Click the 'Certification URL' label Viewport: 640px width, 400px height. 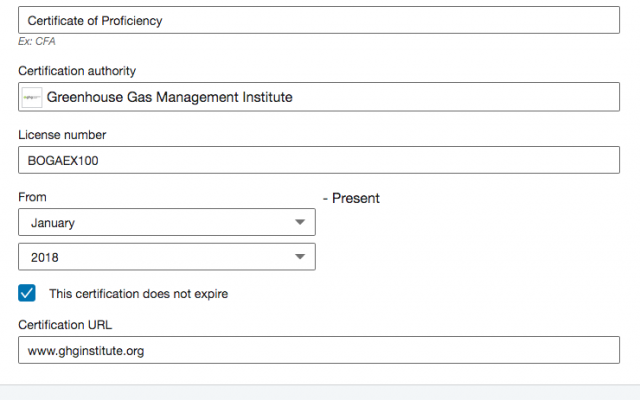point(65,325)
